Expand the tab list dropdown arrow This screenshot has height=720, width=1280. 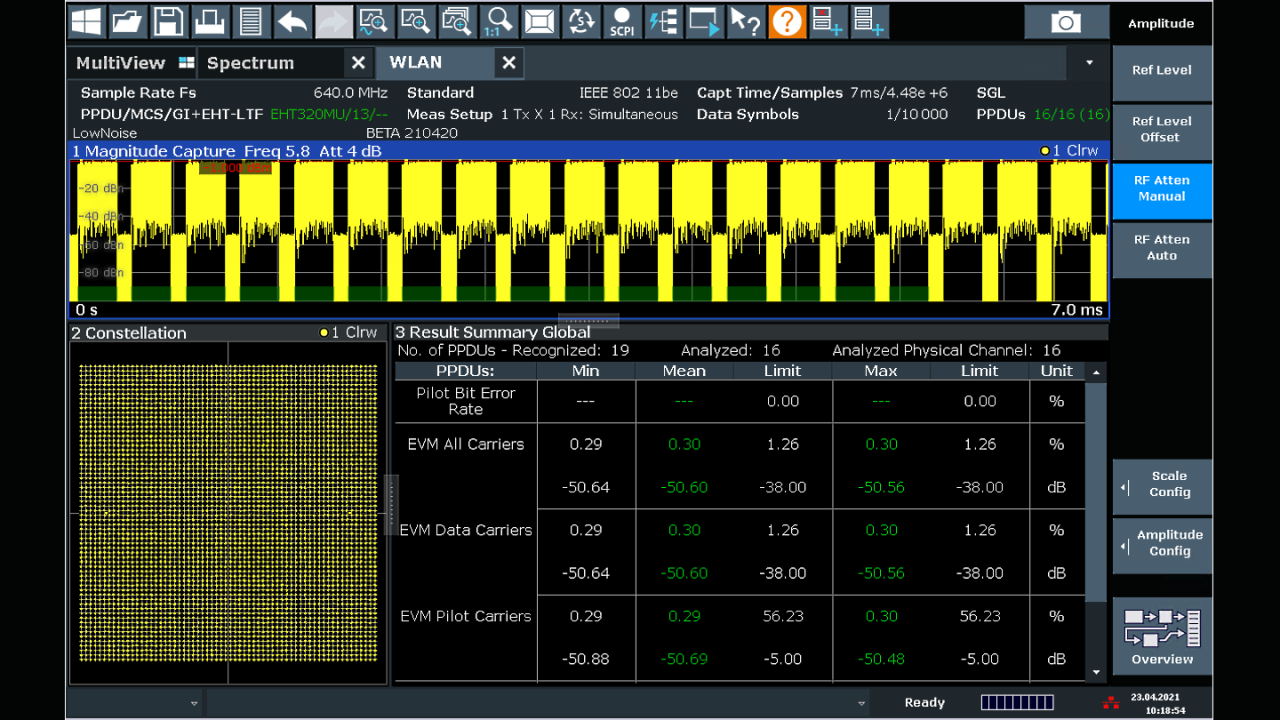pyautogui.click(x=1089, y=63)
